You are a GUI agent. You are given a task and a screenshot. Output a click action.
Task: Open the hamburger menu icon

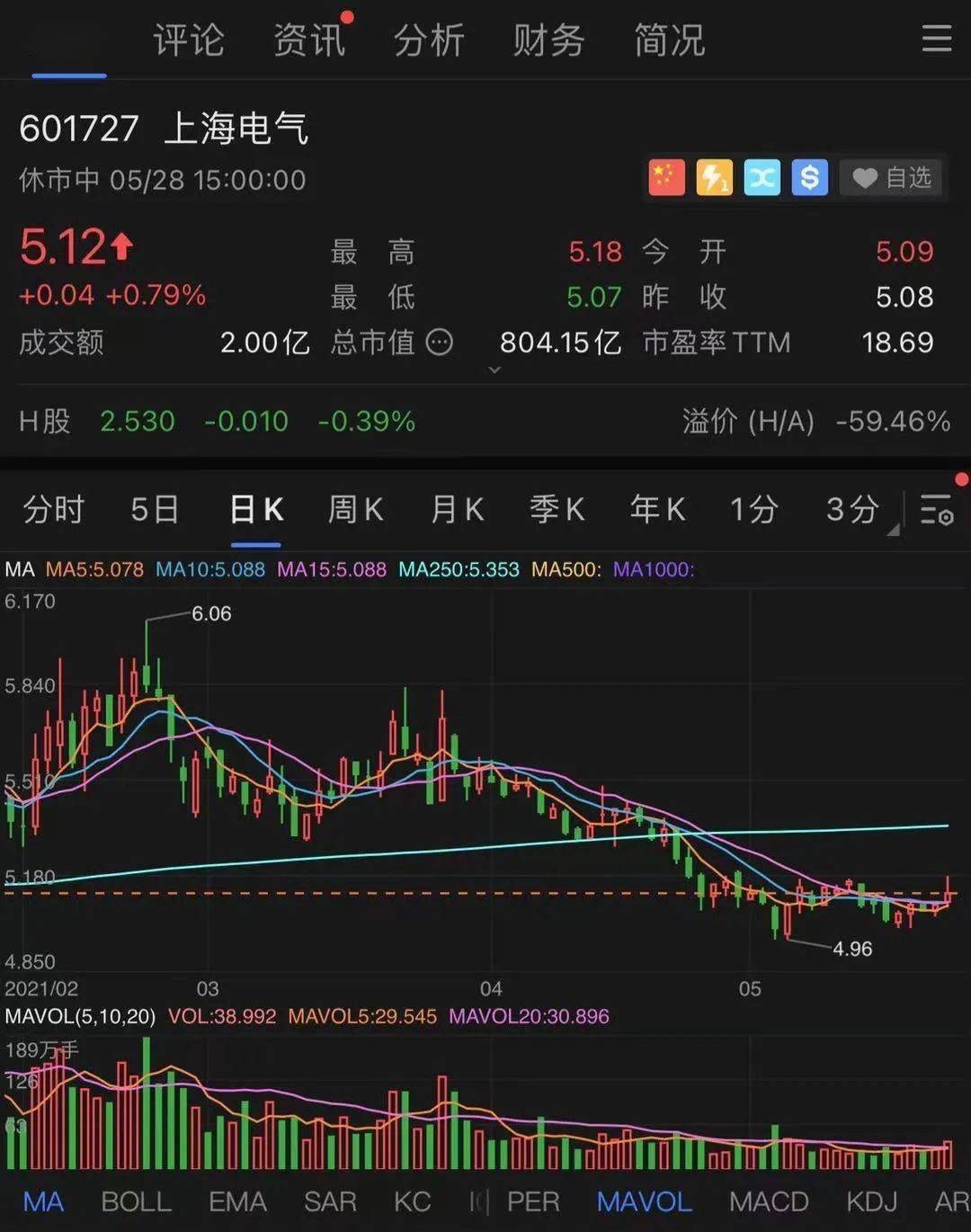pos(936,39)
